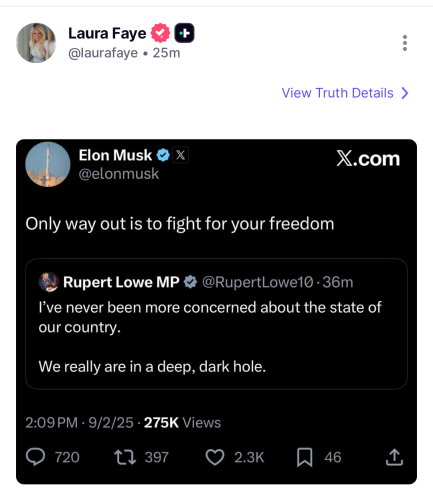Viewport: 433px width, 500px height.
Task: Click Elon Musk's rocket avatar
Action: tap(48, 164)
